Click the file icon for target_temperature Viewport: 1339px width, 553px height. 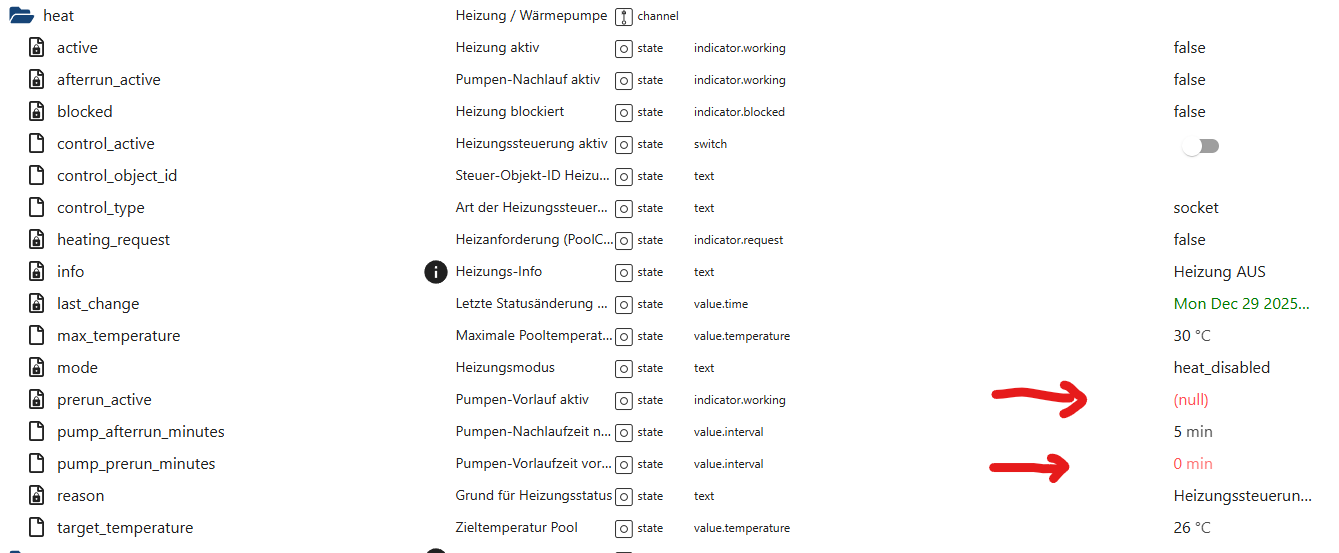tap(36, 528)
